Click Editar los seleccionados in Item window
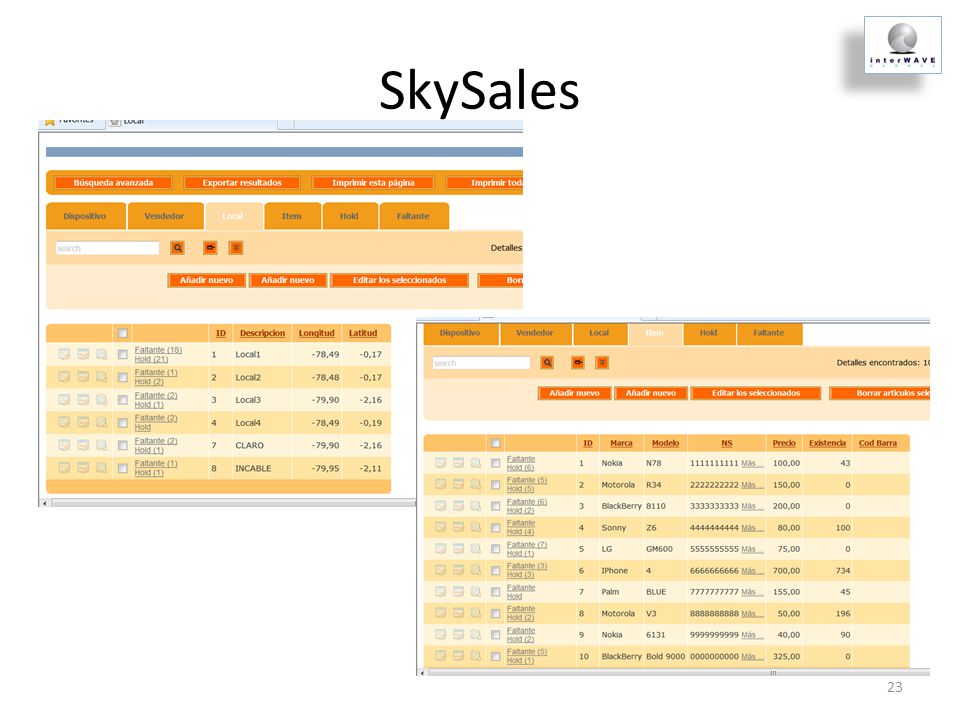The image size is (960, 720). [756, 393]
